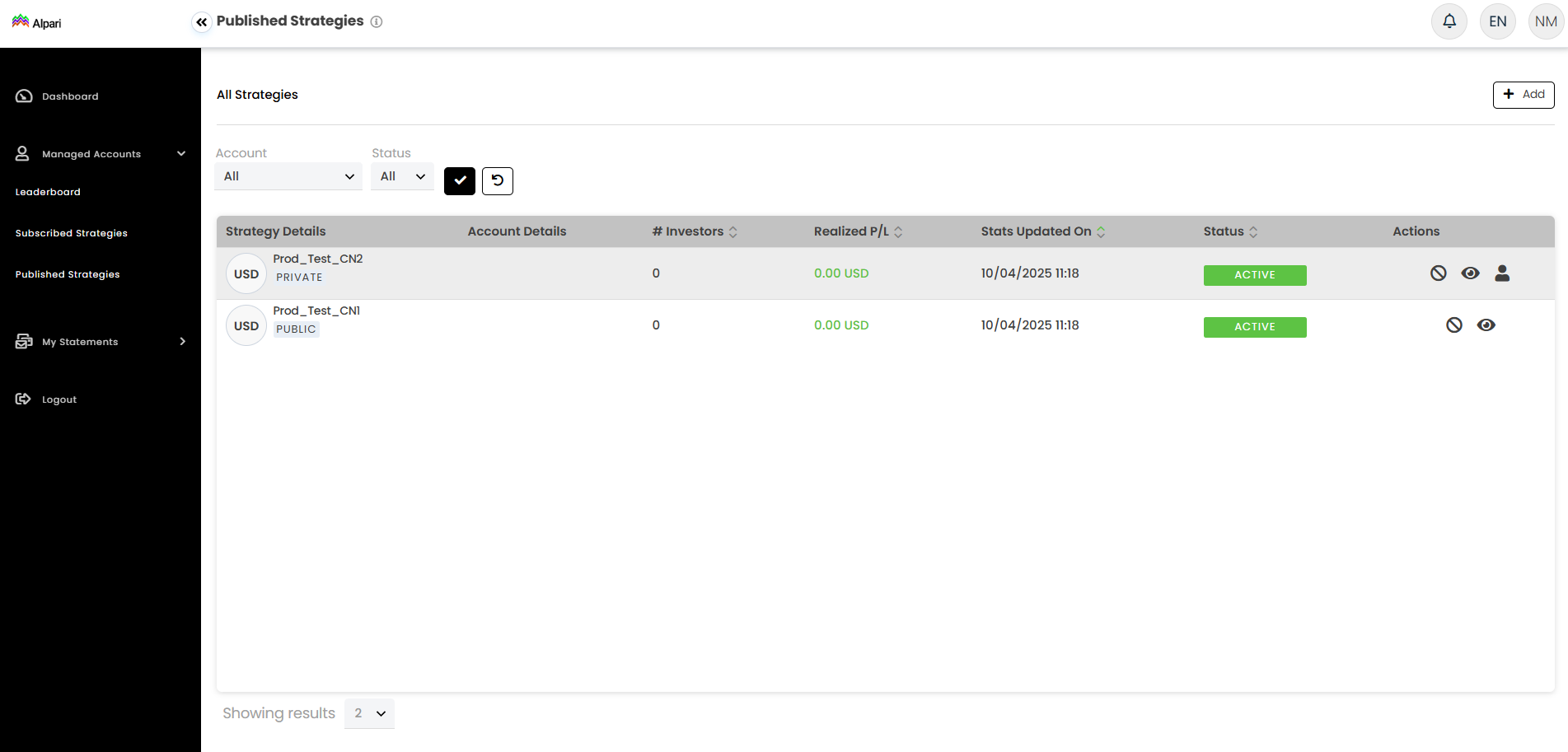Open the Showing results count dropdown
The height and width of the screenshot is (752, 1568).
[x=369, y=713]
